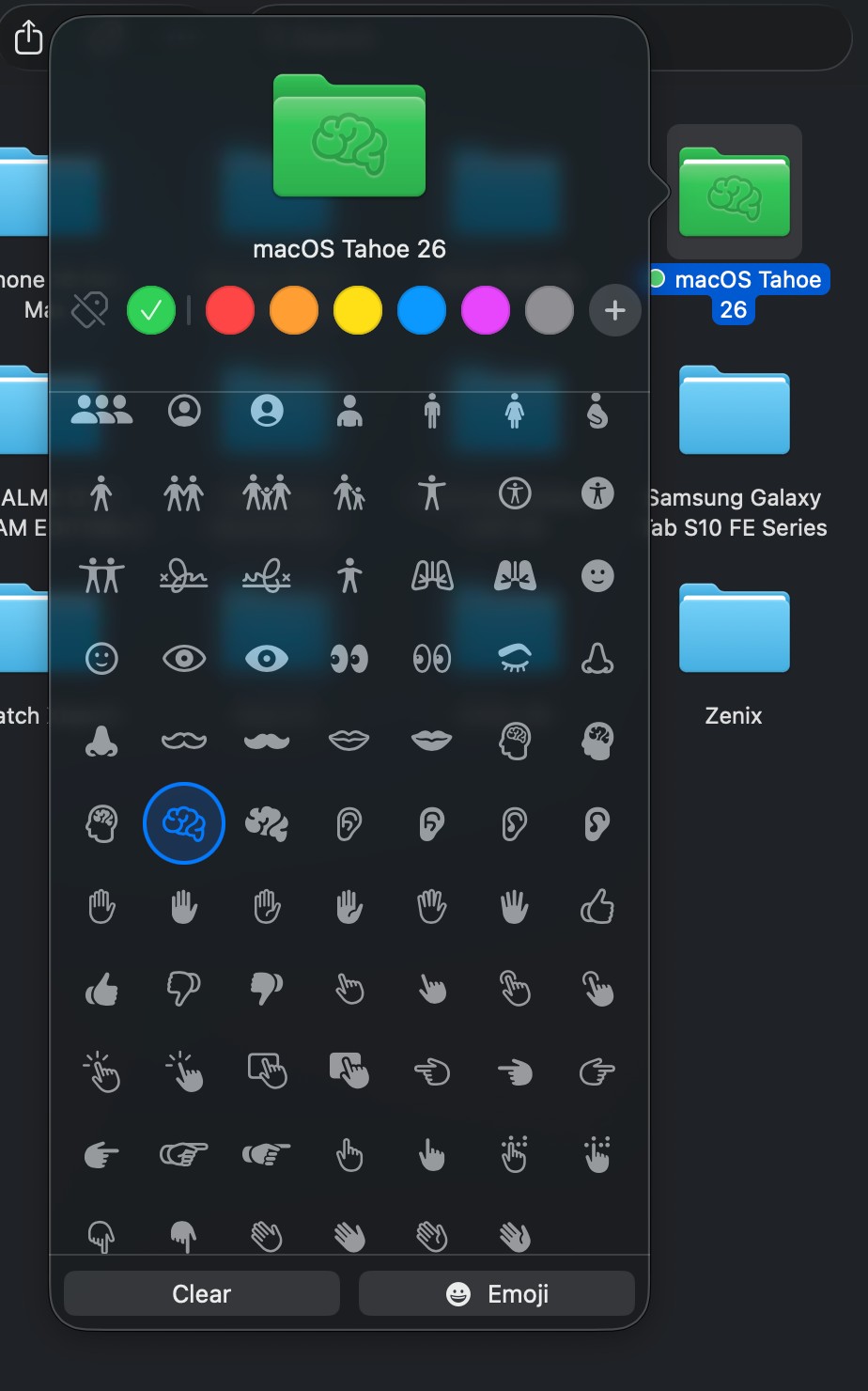Choose the filled lips symbol
Viewport: 868px width, 1391px height.
pos(432,741)
